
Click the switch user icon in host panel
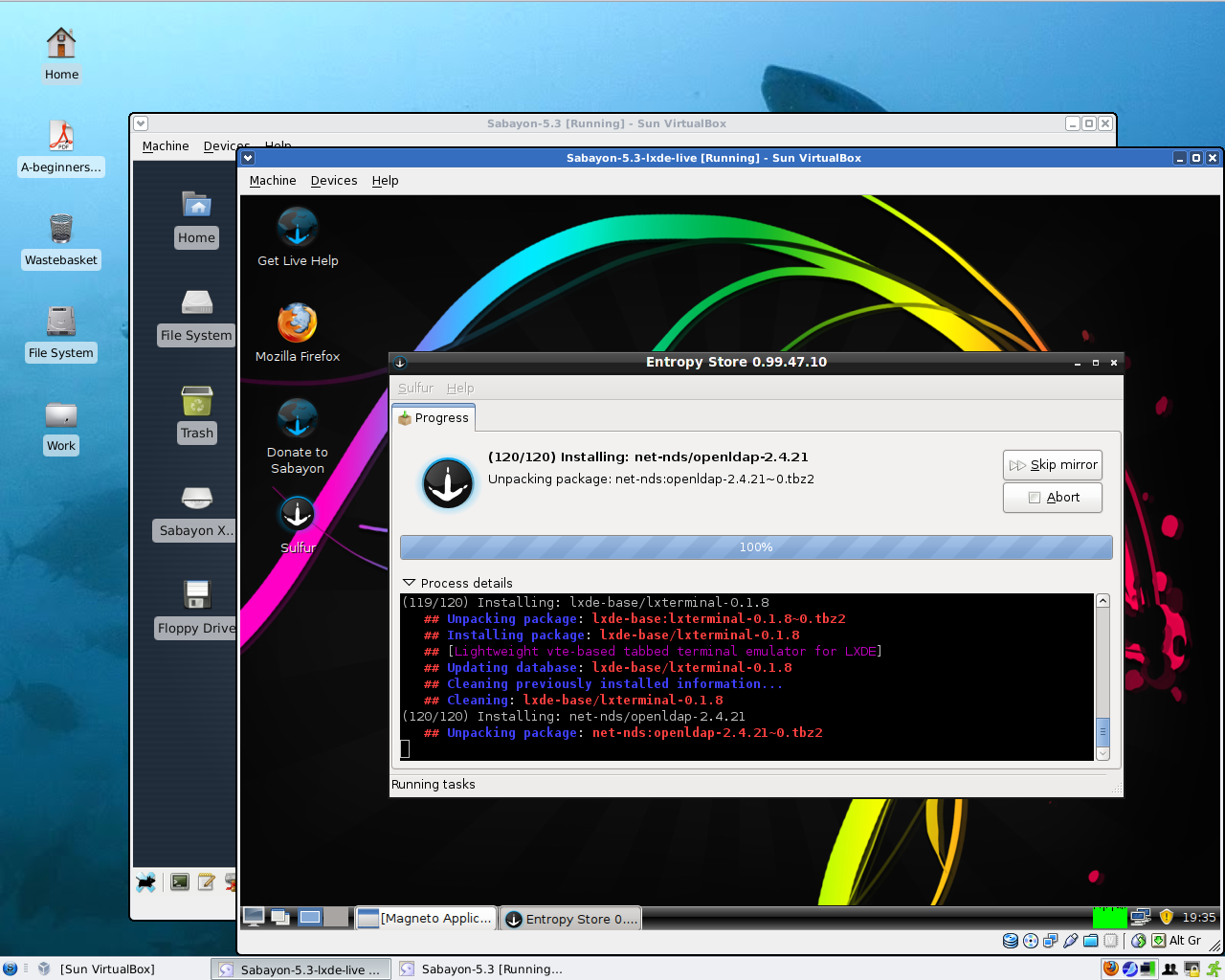point(1169,969)
